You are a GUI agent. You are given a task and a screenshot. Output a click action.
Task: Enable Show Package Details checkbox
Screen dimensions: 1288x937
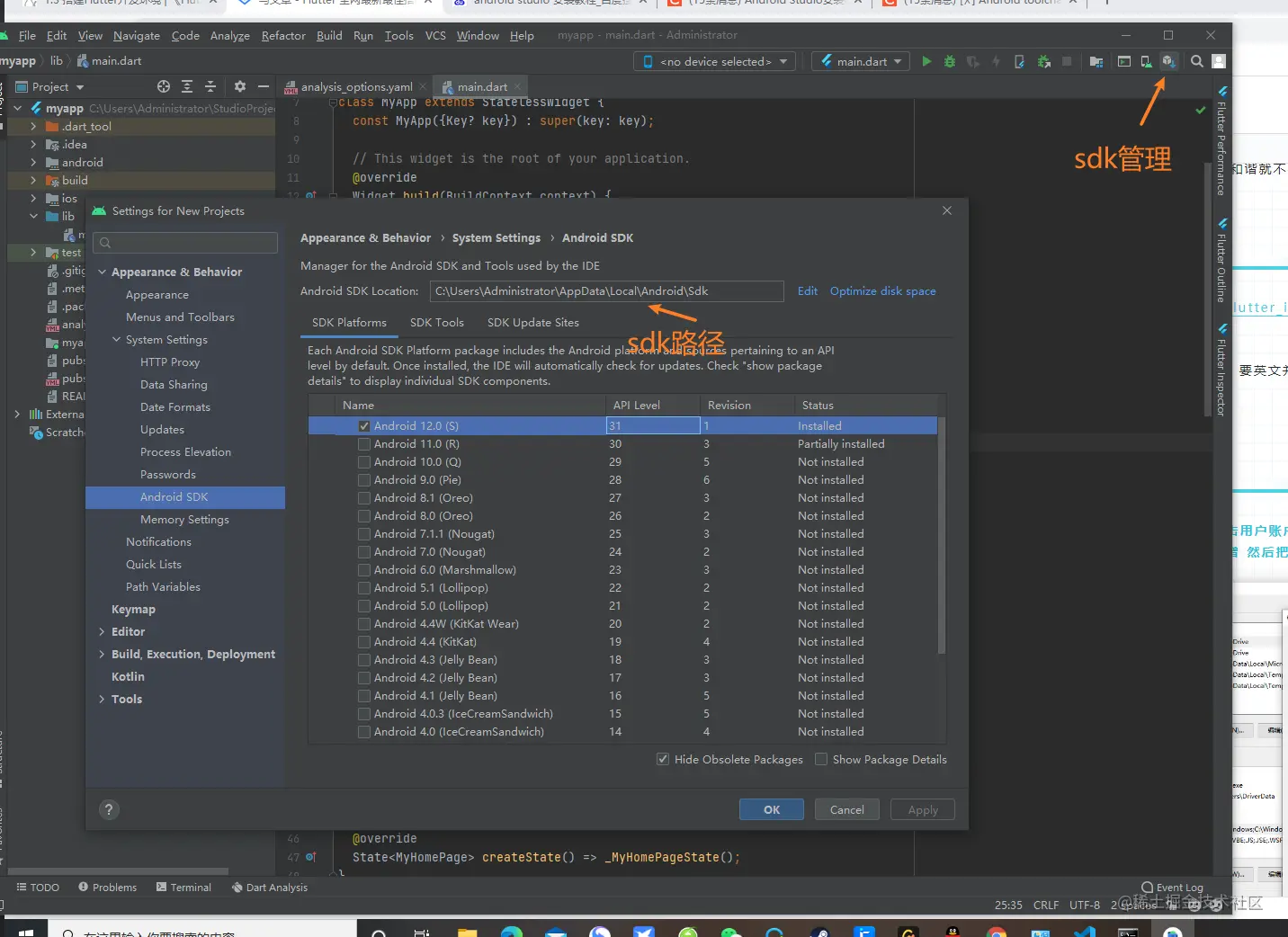tap(821, 759)
